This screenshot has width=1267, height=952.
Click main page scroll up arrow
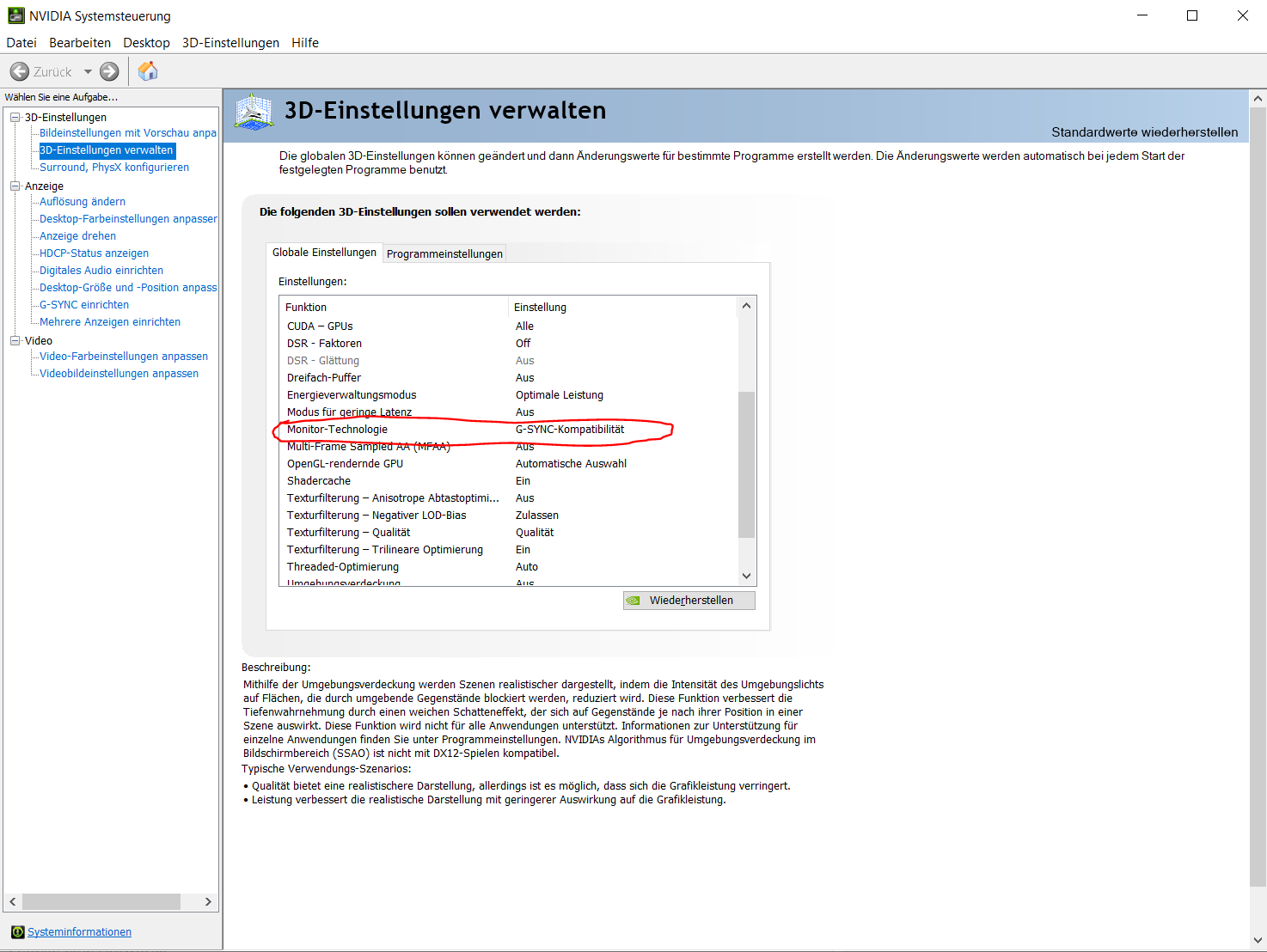coord(1258,99)
